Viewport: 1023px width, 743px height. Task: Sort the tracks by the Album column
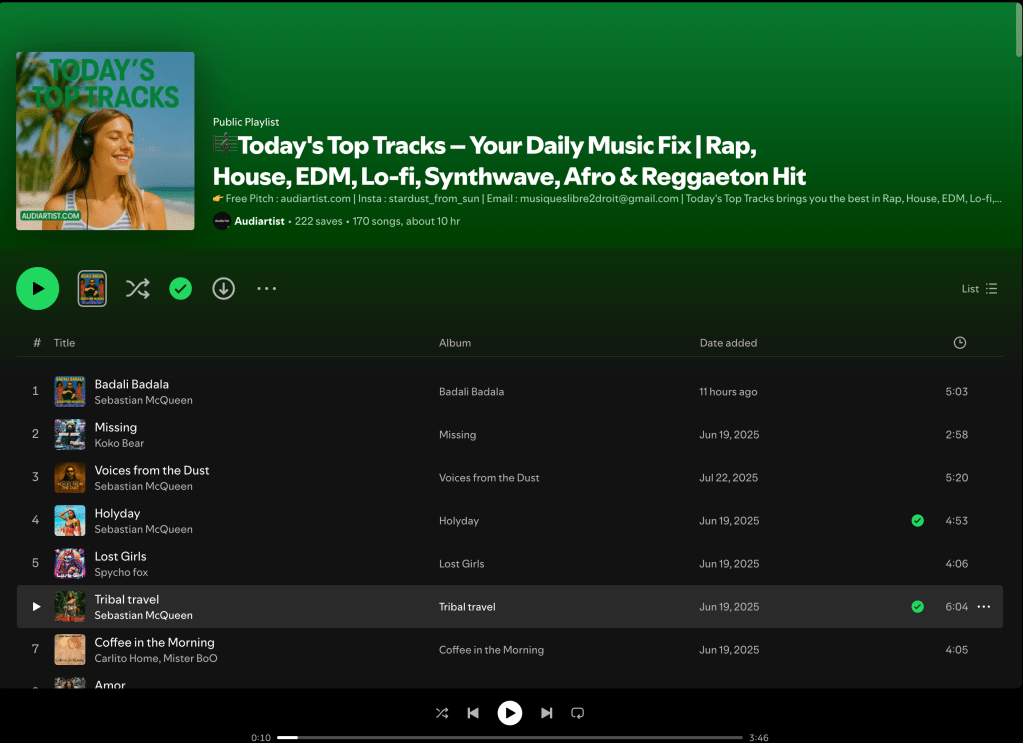(455, 342)
